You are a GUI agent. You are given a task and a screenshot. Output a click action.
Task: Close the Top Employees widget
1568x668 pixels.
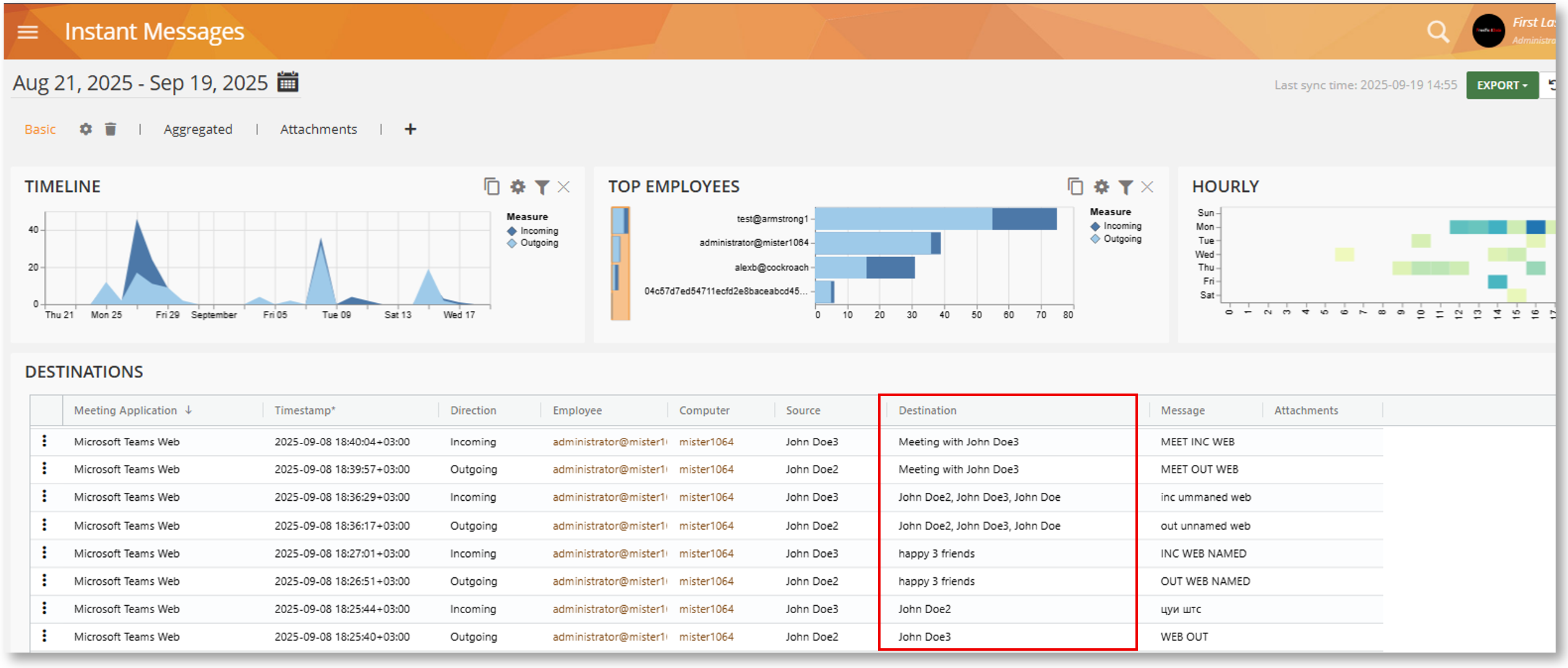(1147, 187)
